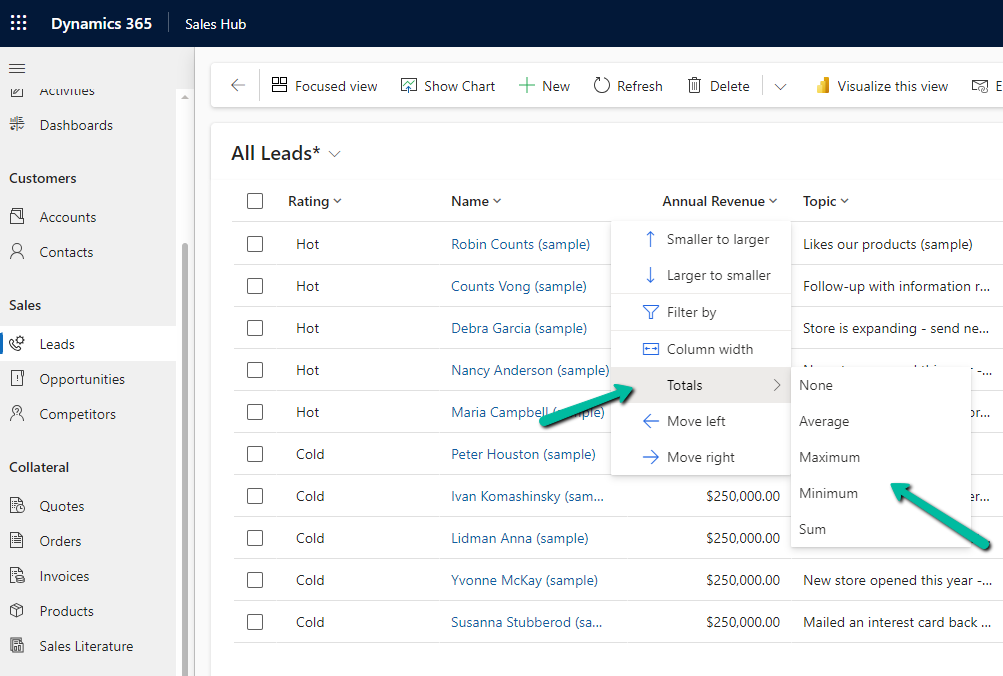Go to Opportunities in sidebar
The image size is (1003, 676).
pyautogui.click(x=82, y=379)
